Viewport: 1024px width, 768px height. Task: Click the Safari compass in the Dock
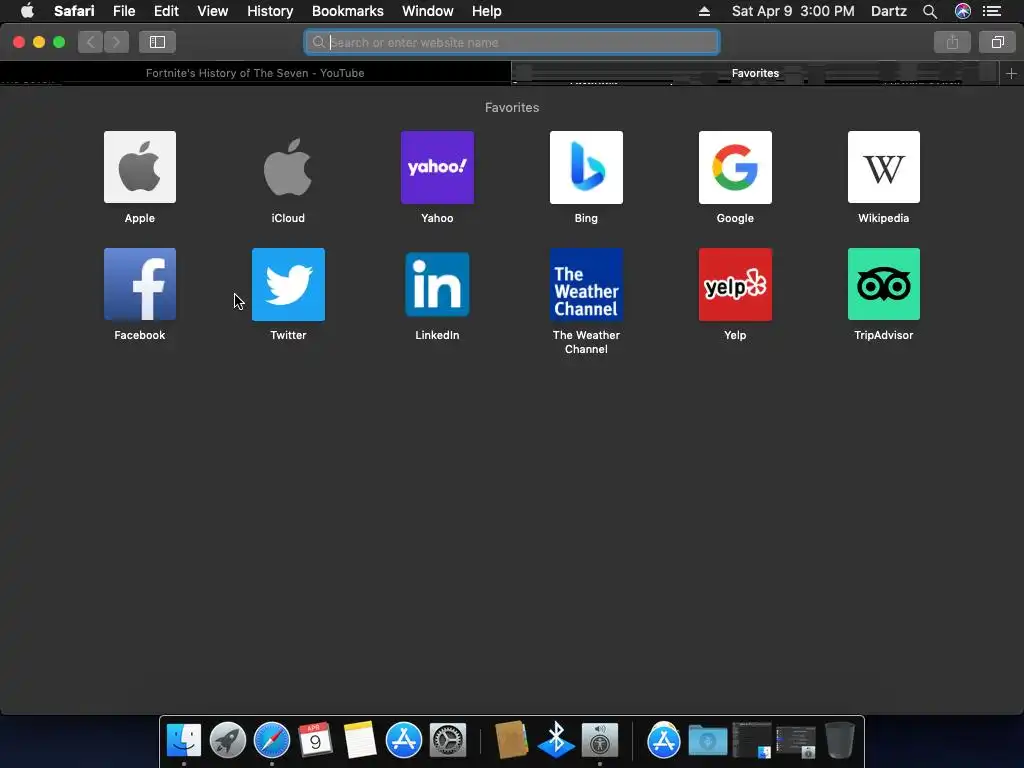click(272, 740)
